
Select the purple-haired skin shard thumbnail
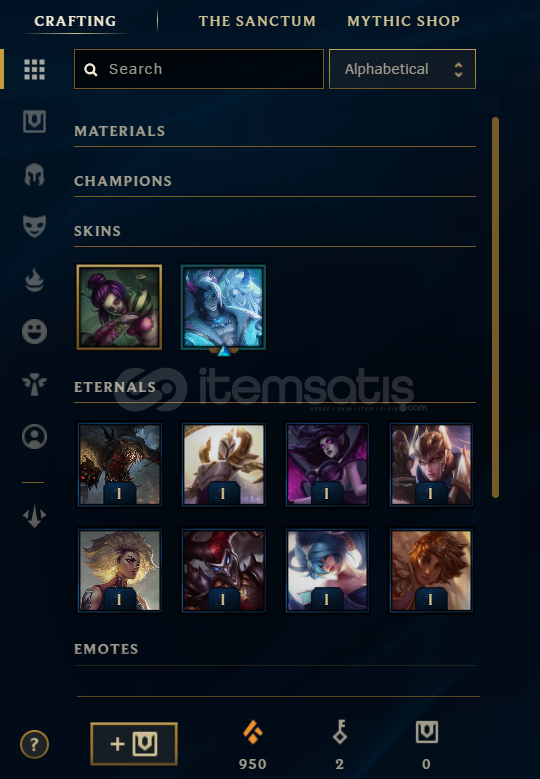pyautogui.click(x=119, y=307)
